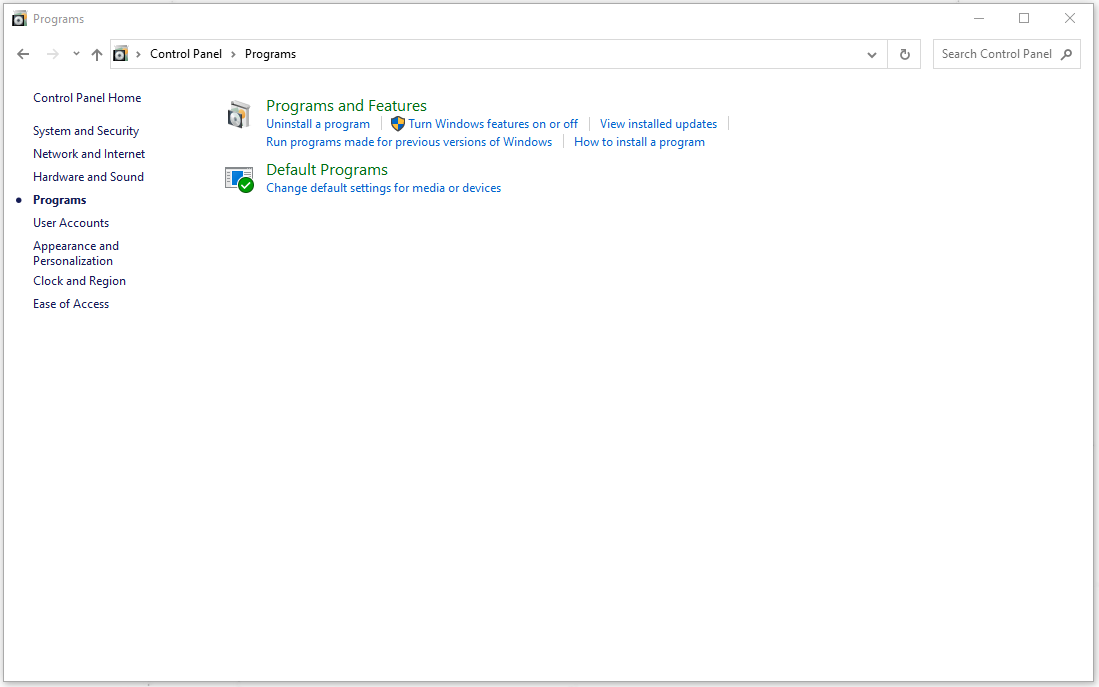Open Programs and Features heading
The image size is (1099, 687).
346,105
